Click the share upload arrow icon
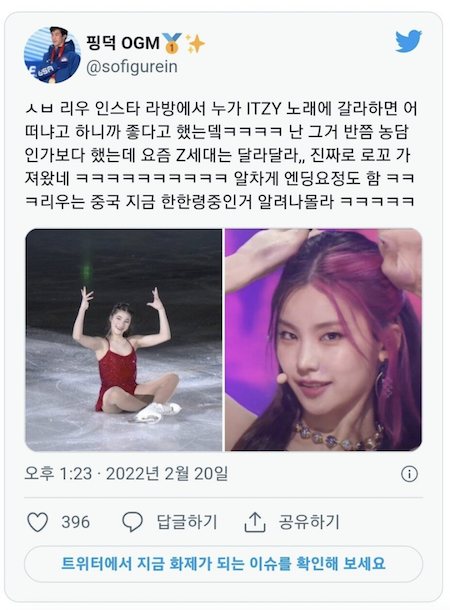 coord(254,522)
